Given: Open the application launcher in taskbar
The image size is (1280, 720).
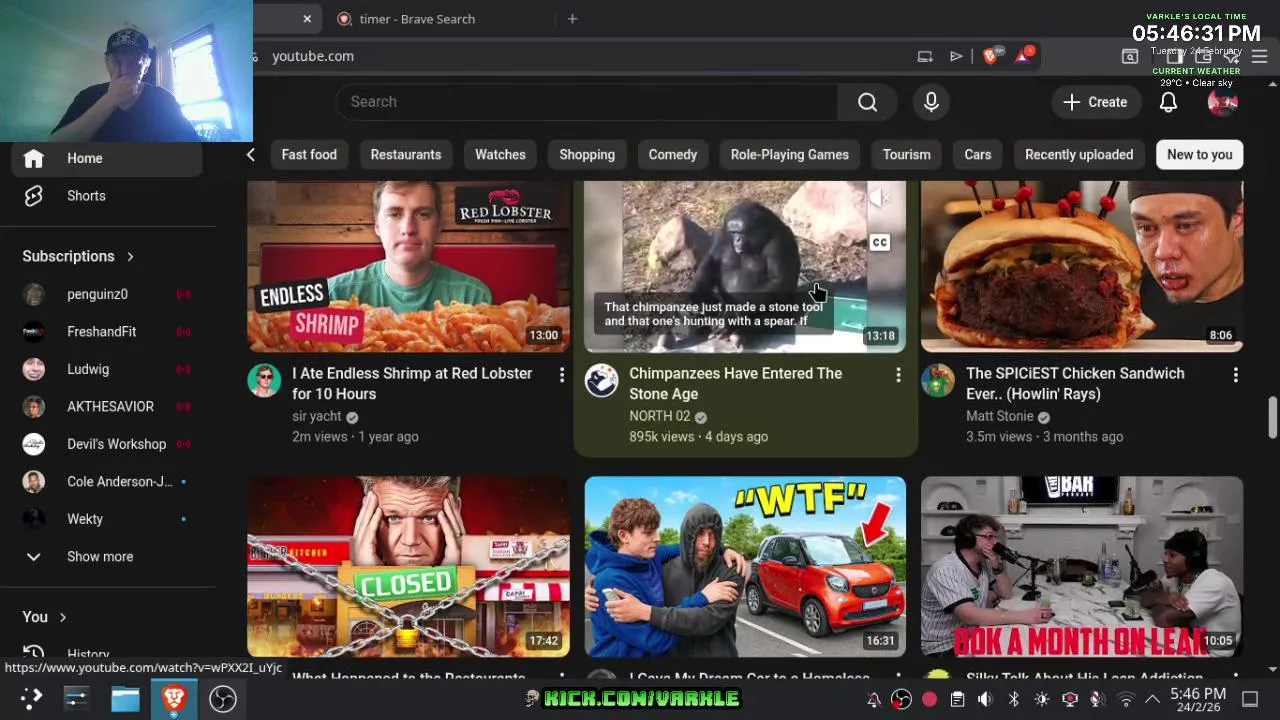Looking at the screenshot, I should click(30, 698).
